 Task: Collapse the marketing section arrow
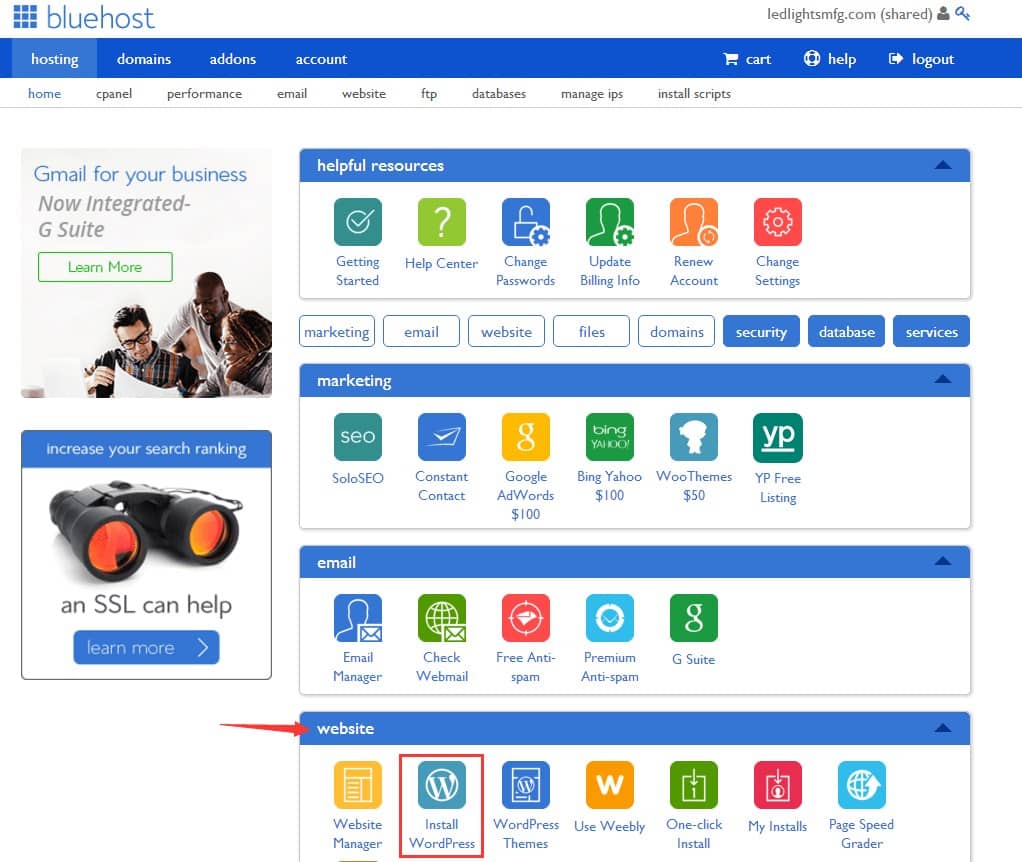coord(942,380)
